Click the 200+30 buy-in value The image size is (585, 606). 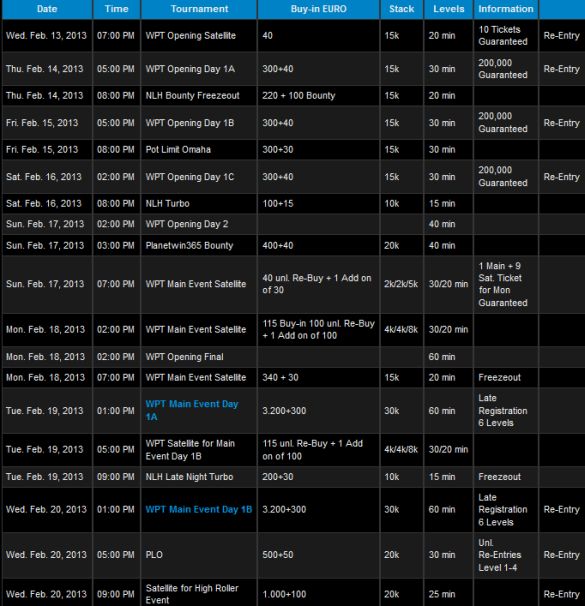[277, 477]
